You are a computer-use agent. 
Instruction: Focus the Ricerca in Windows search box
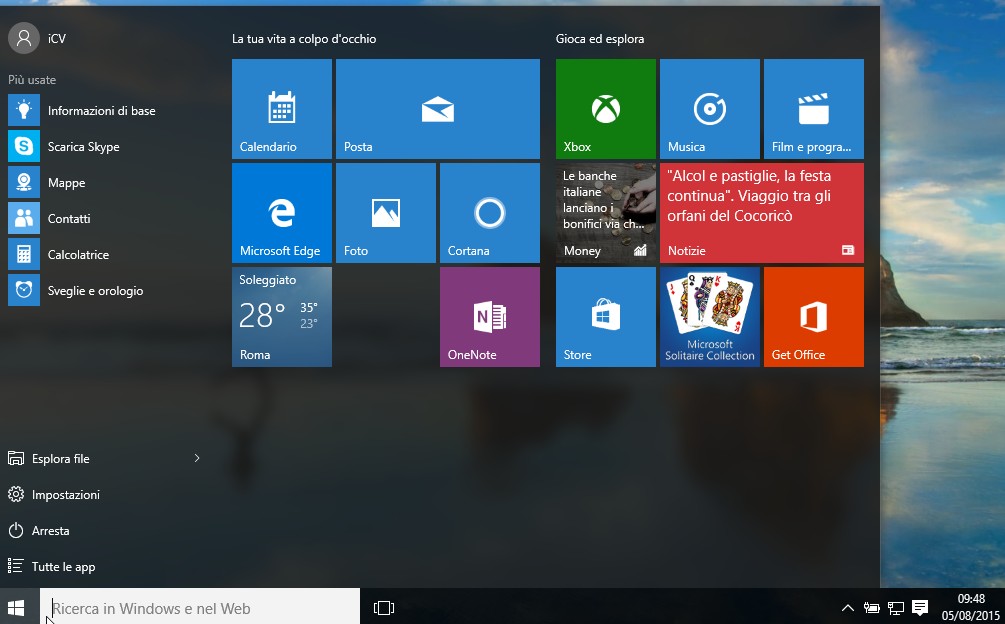200,607
